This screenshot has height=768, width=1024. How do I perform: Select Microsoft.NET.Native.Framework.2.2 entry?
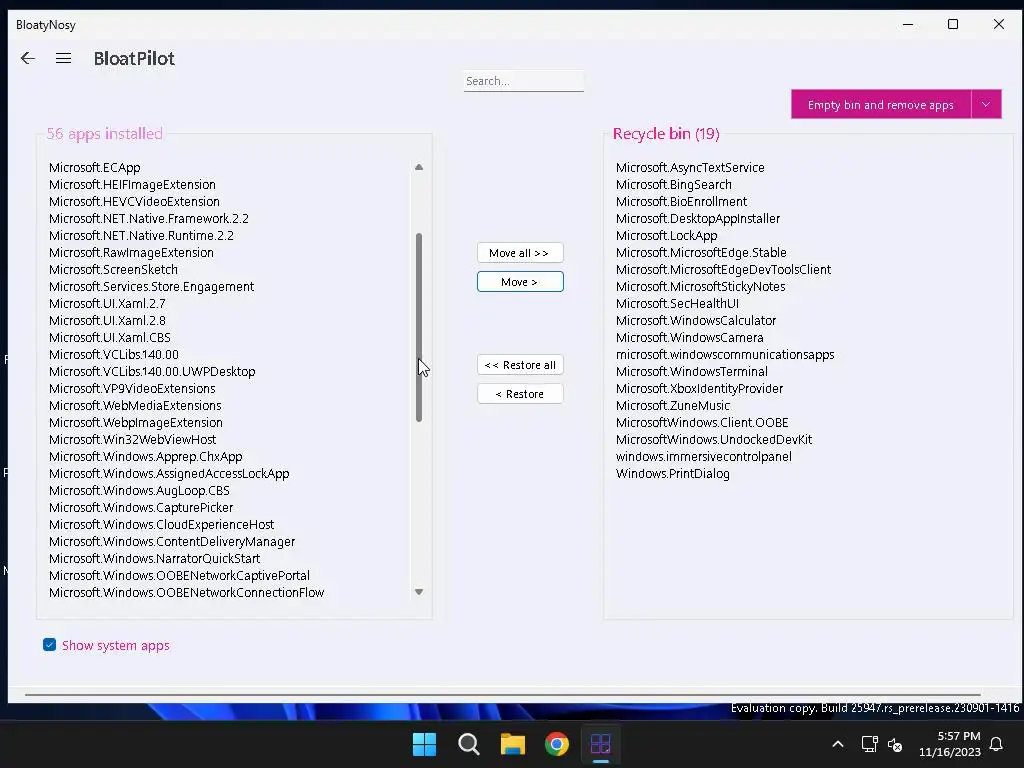[x=149, y=218]
